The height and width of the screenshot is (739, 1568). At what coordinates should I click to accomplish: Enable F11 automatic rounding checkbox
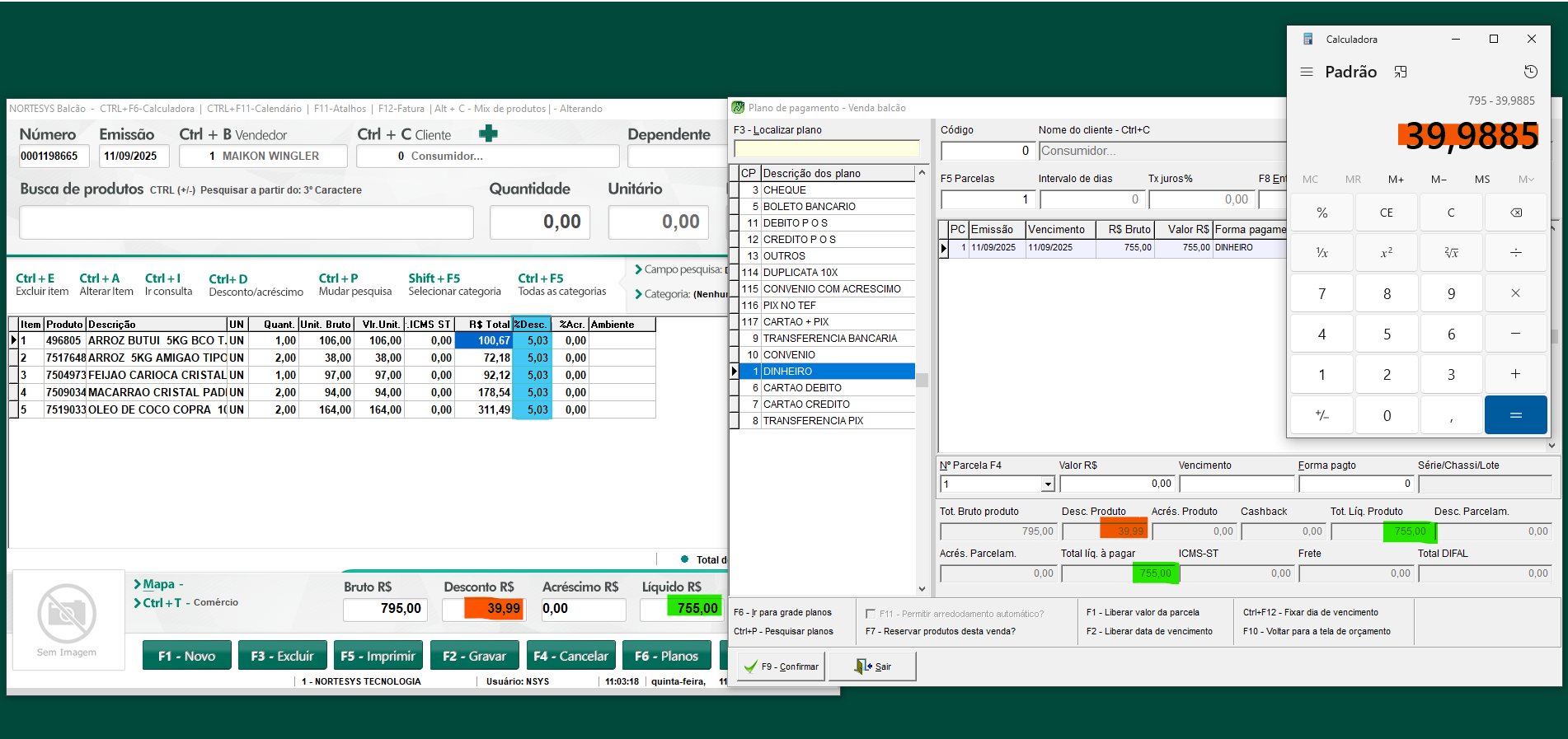(871, 614)
